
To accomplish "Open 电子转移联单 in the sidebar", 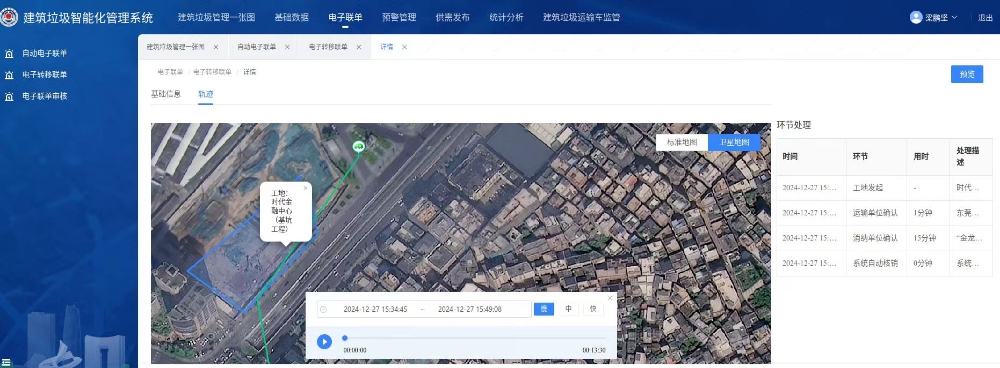I will click(x=45, y=75).
